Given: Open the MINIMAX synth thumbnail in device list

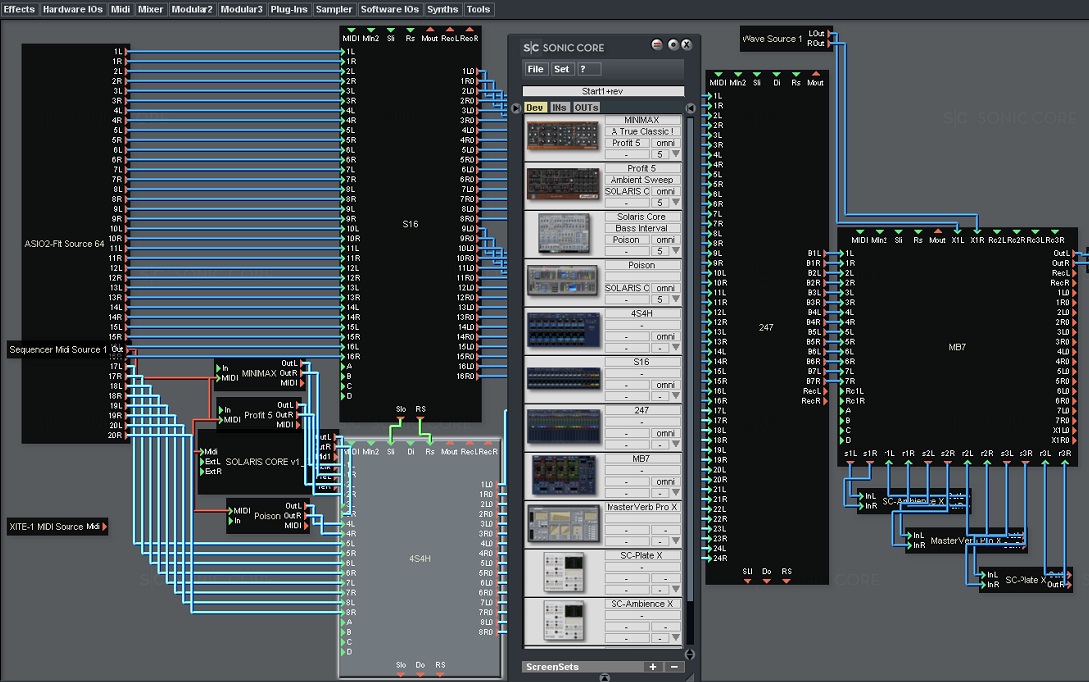Looking at the screenshot, I should pos(563,136).
